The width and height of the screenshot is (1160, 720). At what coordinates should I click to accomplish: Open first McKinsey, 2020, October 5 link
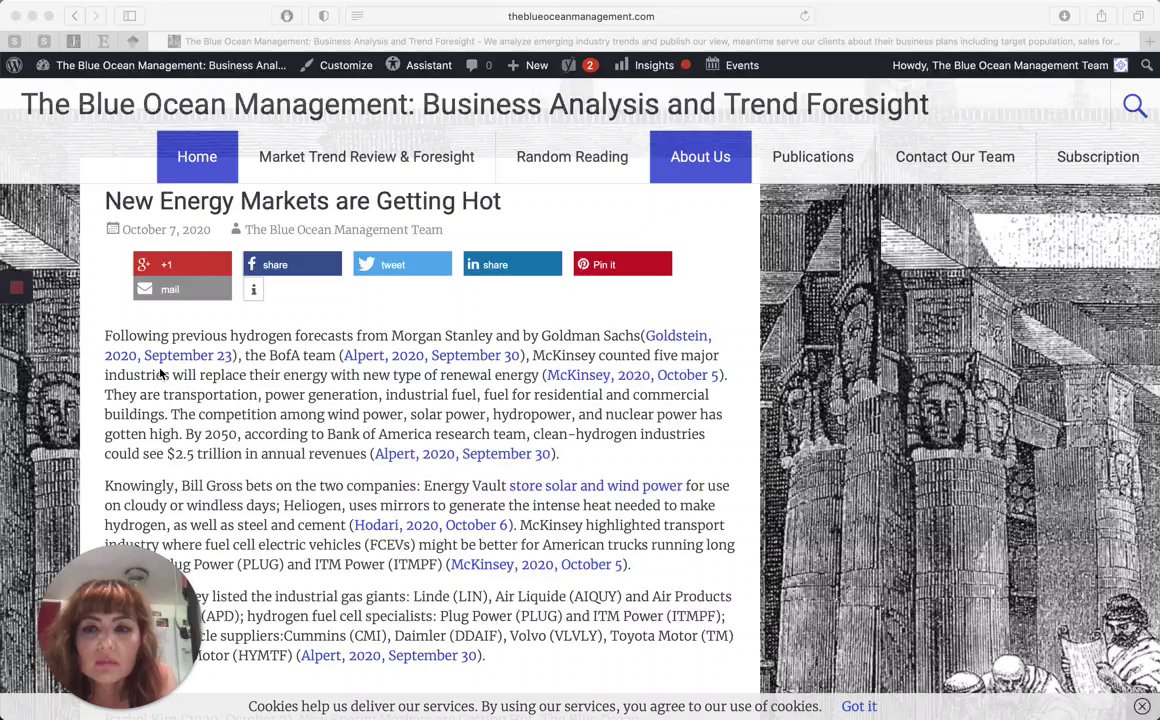(633, 375)
